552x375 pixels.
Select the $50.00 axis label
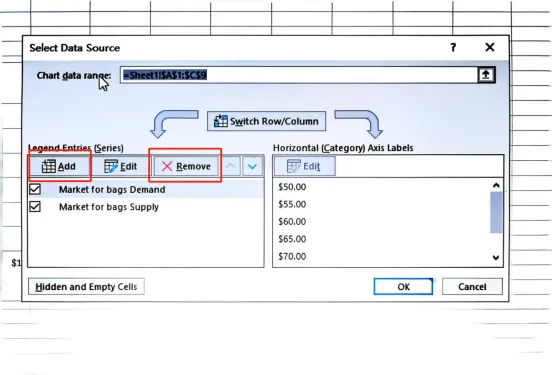click(x=292, y=187)
